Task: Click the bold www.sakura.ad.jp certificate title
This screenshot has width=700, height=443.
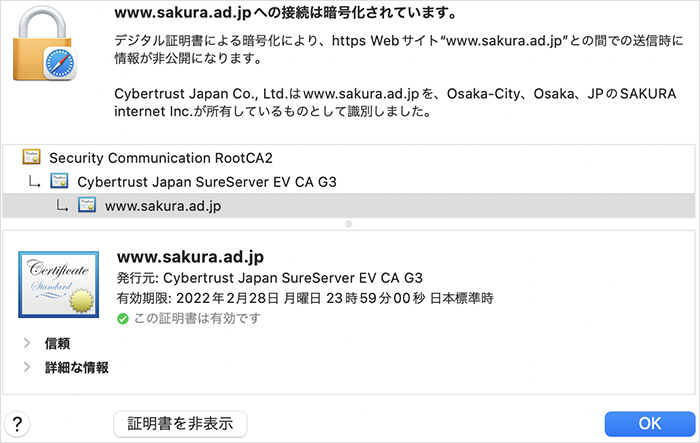Action: tap(190, 257)
